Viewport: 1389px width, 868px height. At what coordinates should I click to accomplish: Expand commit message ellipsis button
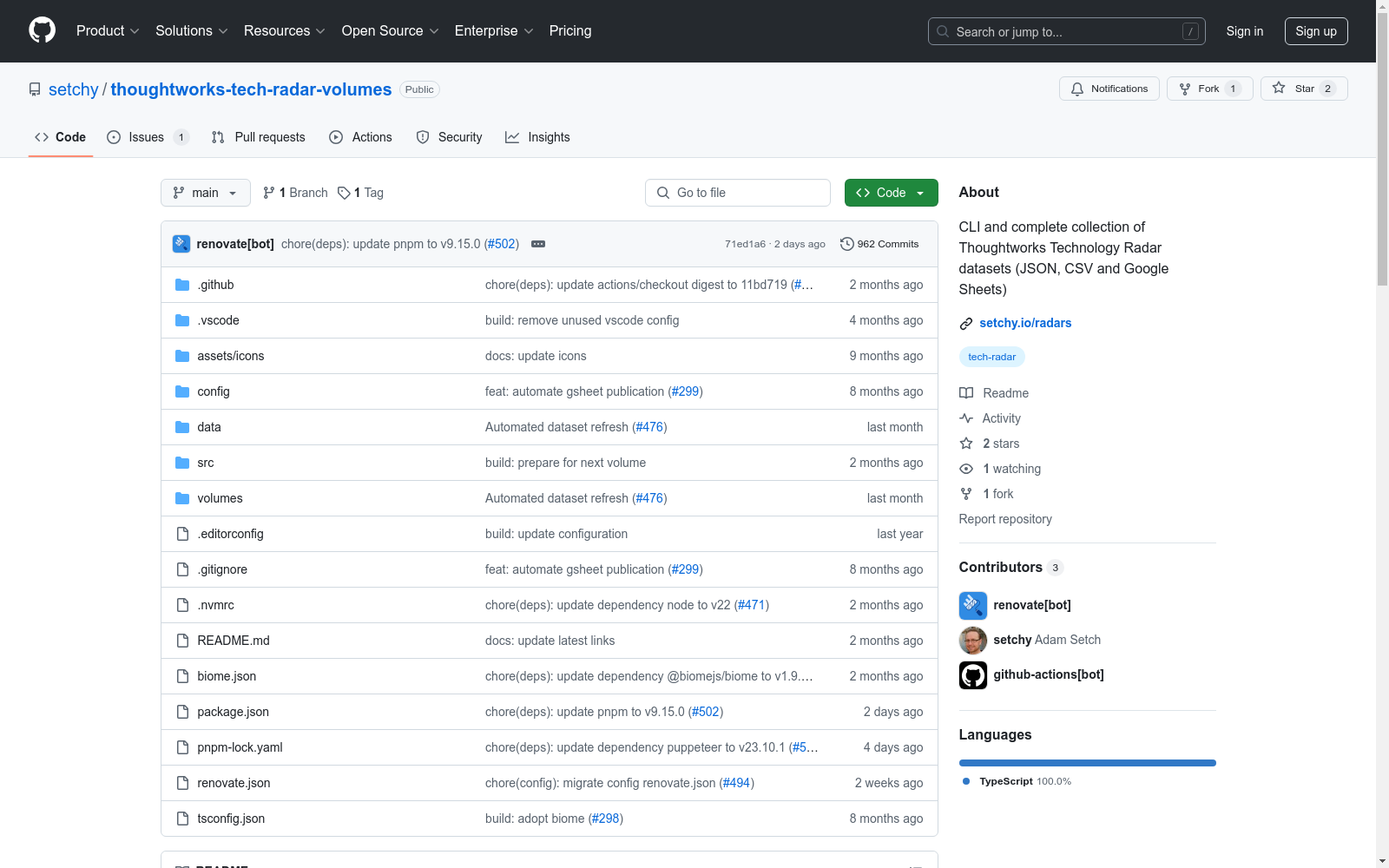(538, 244)
